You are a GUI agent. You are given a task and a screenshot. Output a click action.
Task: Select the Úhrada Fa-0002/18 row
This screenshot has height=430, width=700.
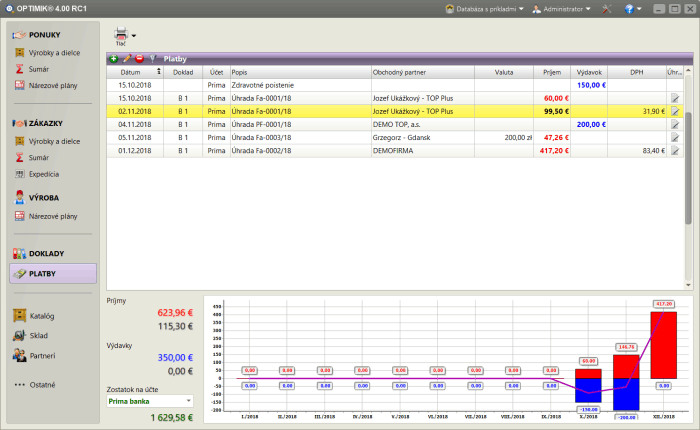(x=395, y=150)
